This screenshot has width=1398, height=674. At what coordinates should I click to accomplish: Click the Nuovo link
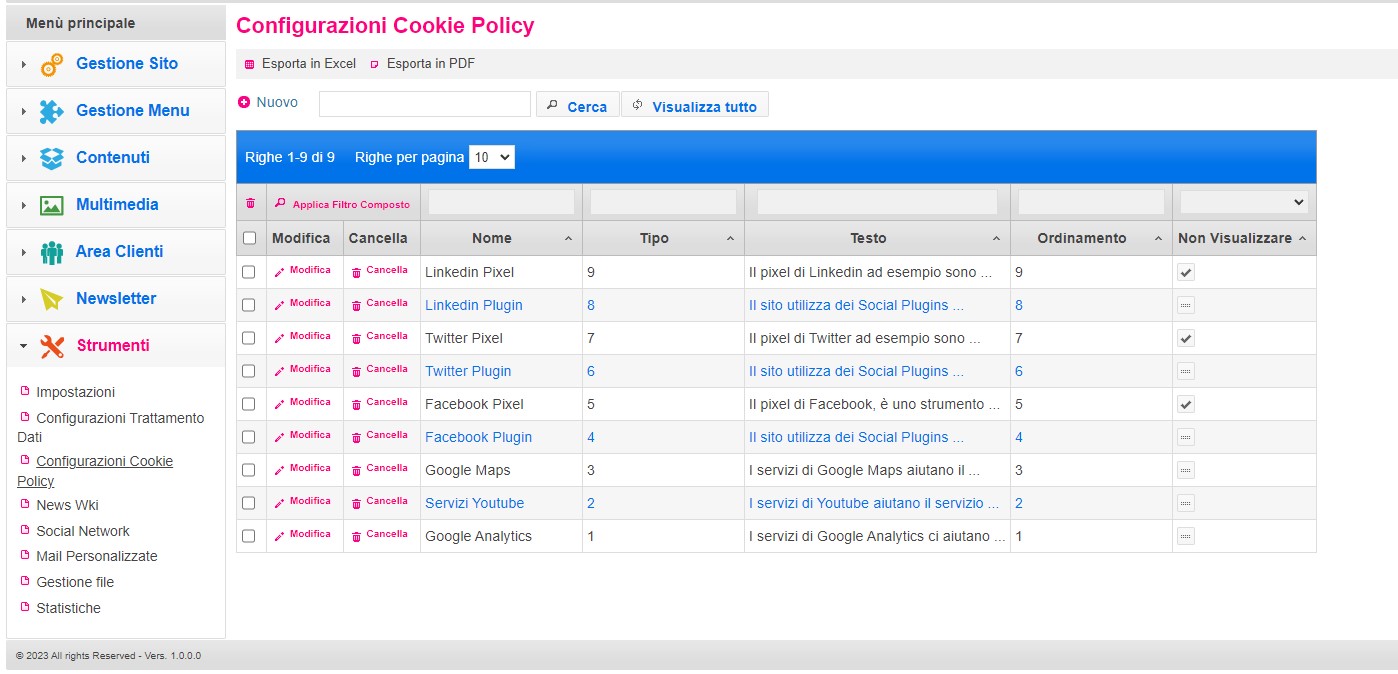coord(277,102)
